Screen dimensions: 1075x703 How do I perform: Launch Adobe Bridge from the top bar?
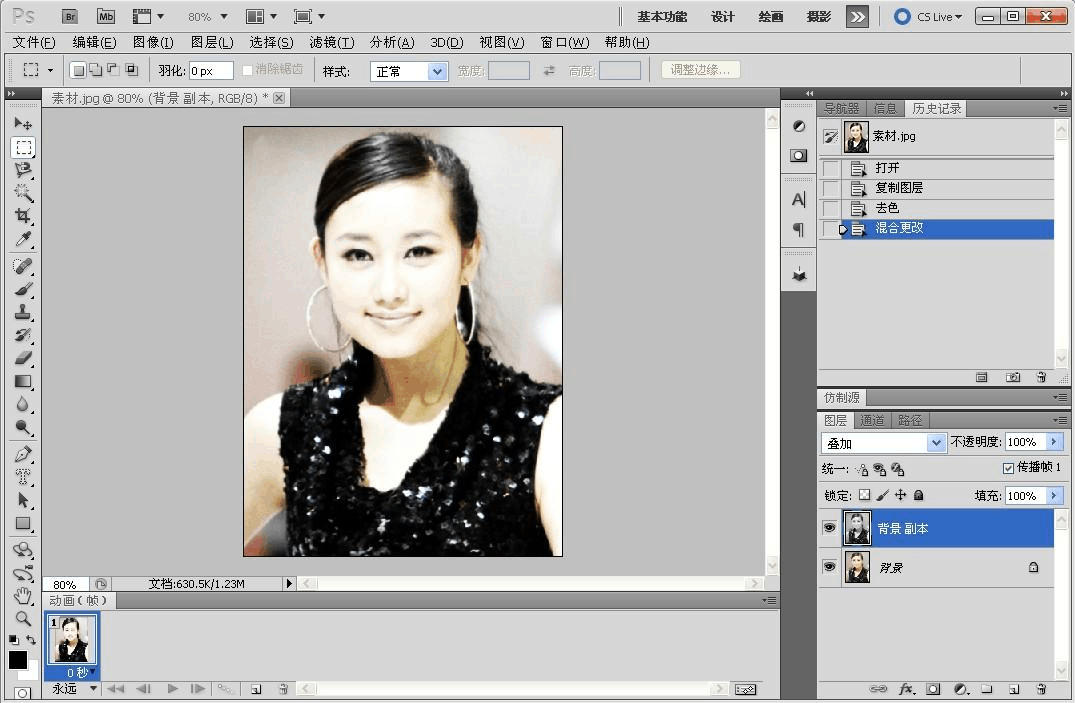coord(70,16)
